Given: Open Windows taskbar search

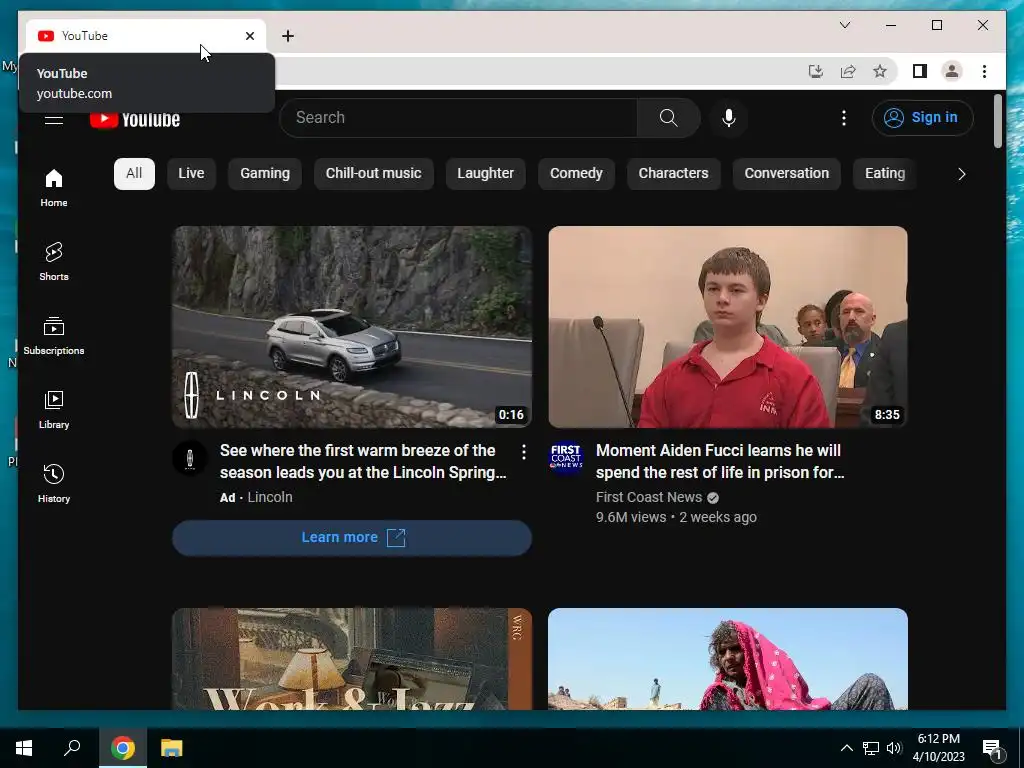Looking at the screenshot, I should point(72,748).
